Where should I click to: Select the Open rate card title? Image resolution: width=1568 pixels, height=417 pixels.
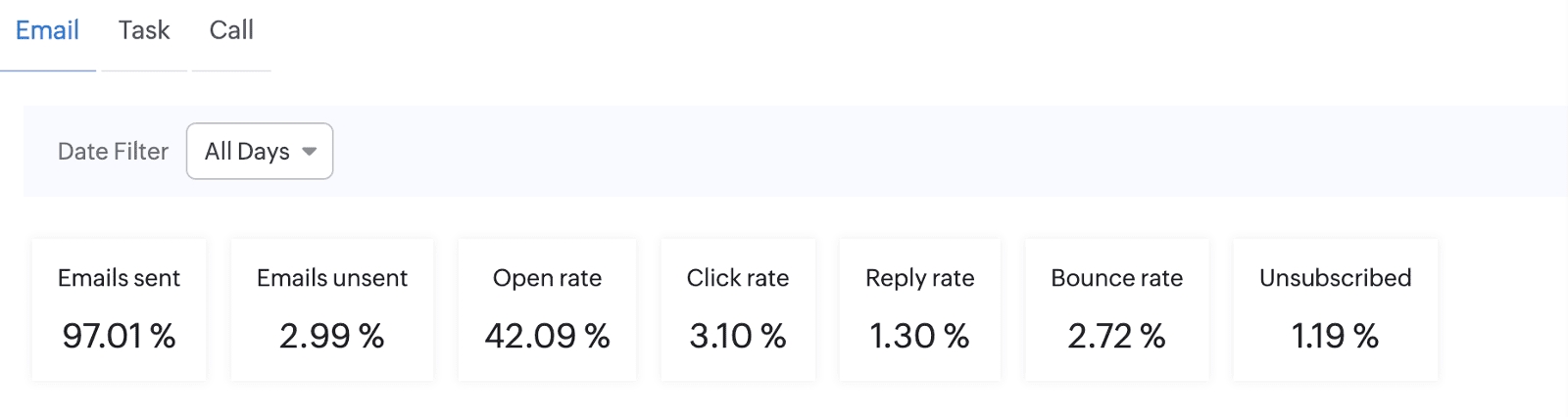[x=547, y=278]
